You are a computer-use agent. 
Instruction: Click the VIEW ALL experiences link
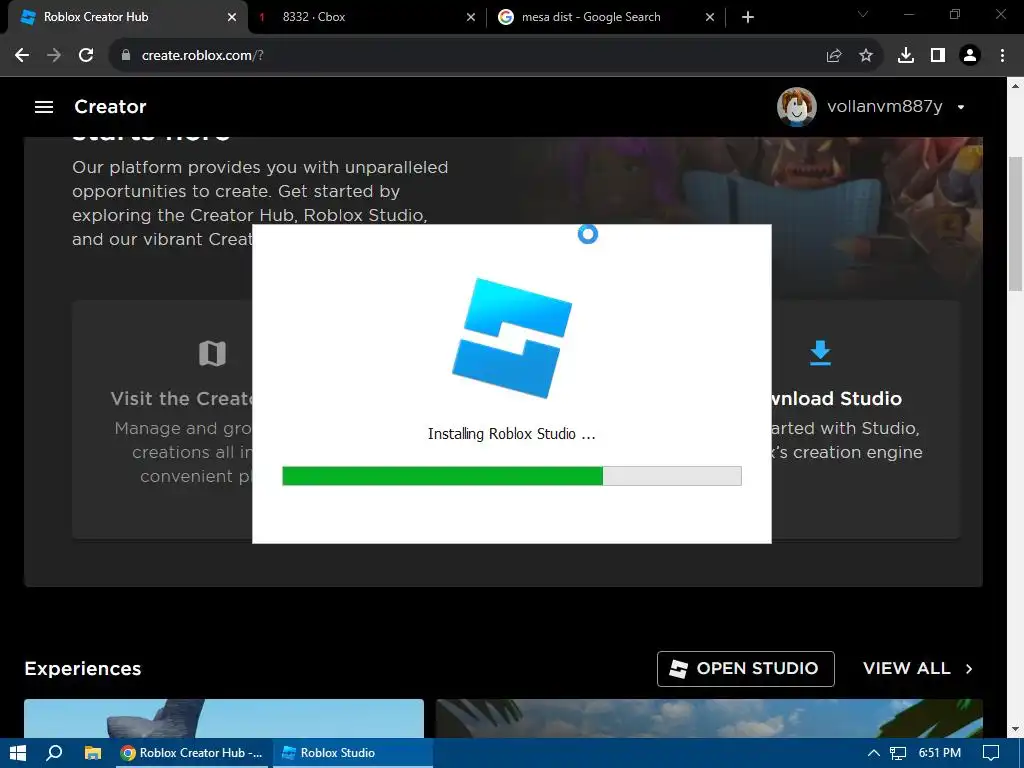coord(906,668)
